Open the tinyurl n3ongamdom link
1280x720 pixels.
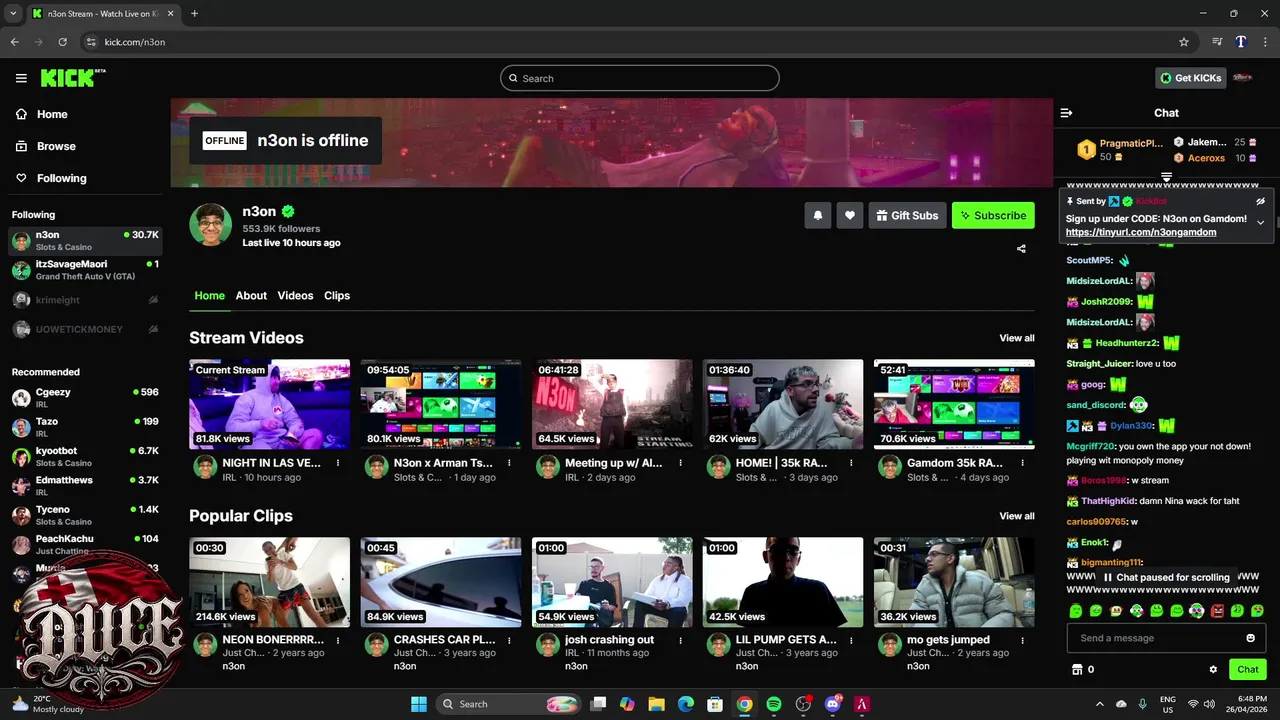click(x=1141, y=232)
